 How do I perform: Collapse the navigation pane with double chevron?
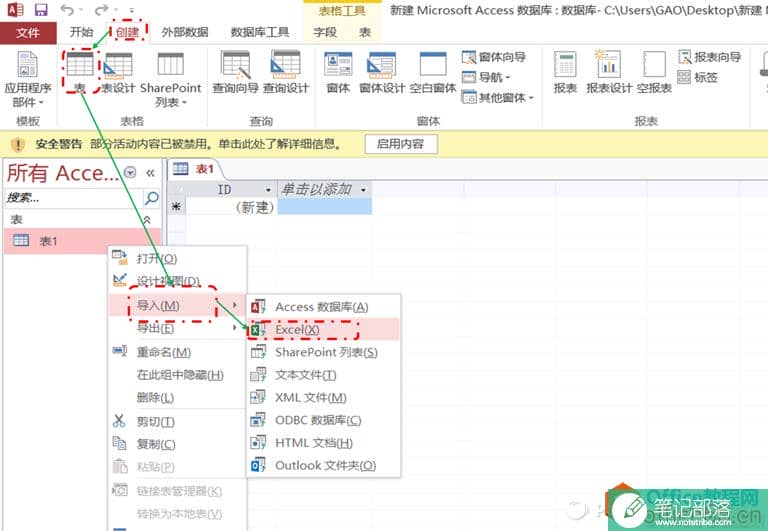150,173
